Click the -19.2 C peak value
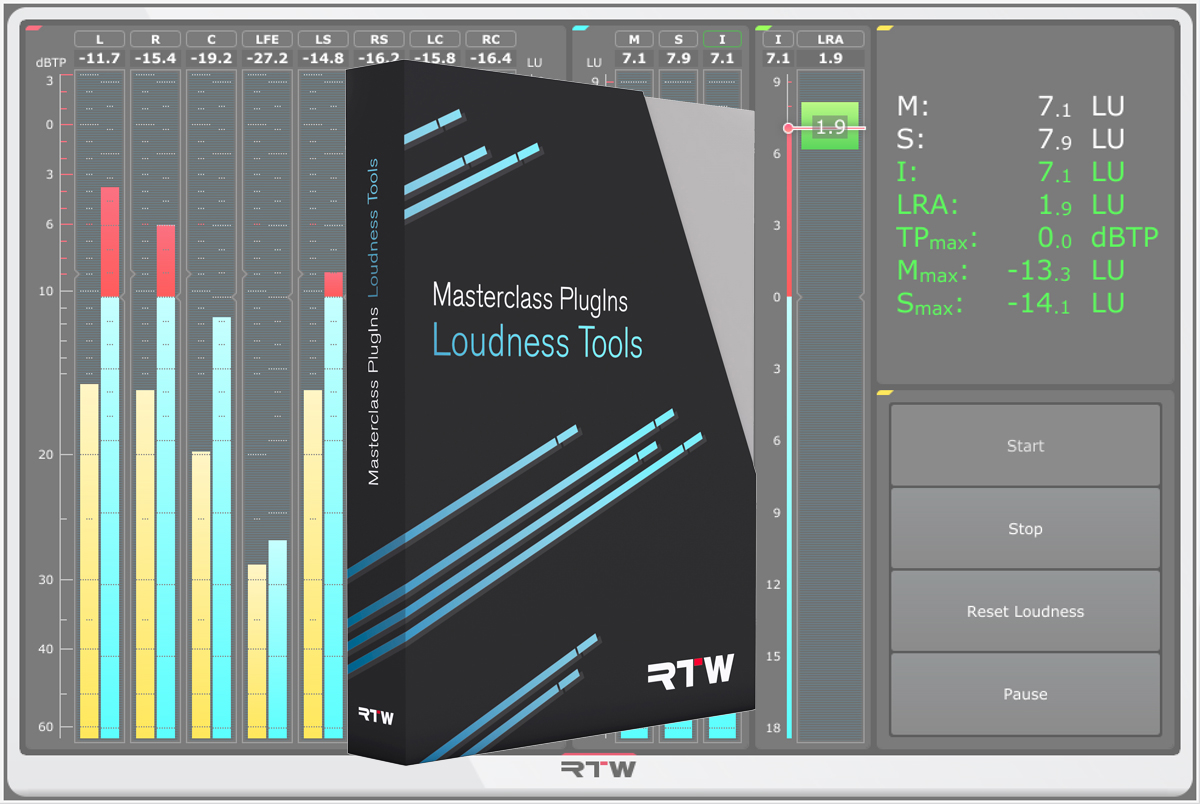Image resolution: width=1200 pixels, height=804 pixels. coord(211,58)
